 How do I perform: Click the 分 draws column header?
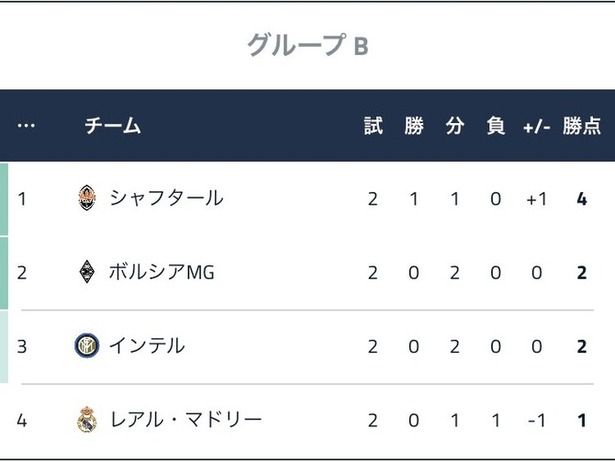click(x=455, y=126)
